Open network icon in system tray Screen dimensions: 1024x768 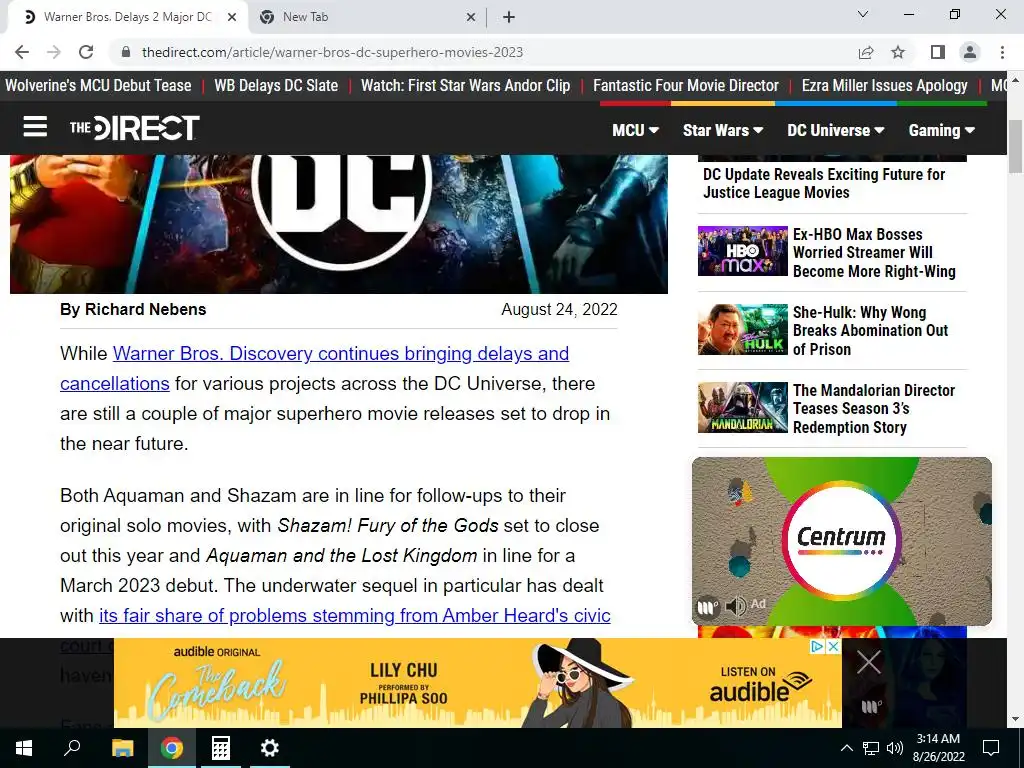click(x=871, y=748)
